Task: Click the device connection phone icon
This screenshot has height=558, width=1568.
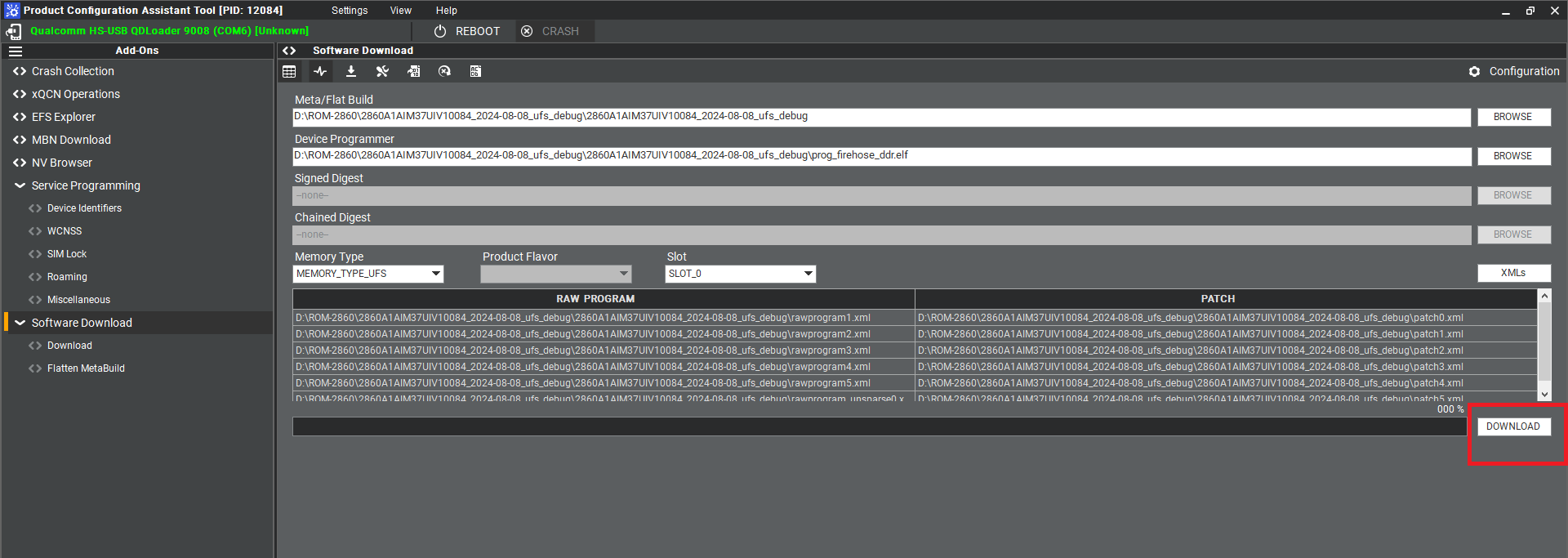Action: [14, 31]
